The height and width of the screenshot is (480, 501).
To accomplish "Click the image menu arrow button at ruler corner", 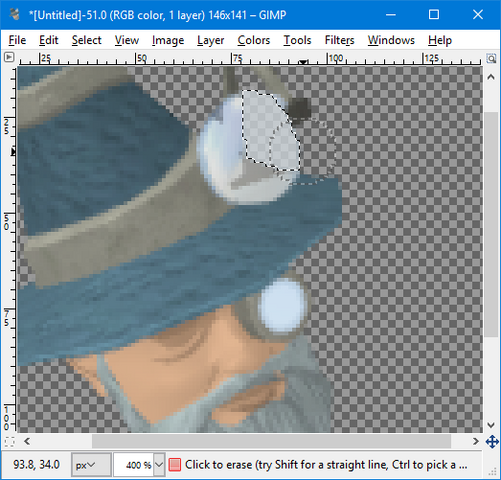I will pos(9,57).
